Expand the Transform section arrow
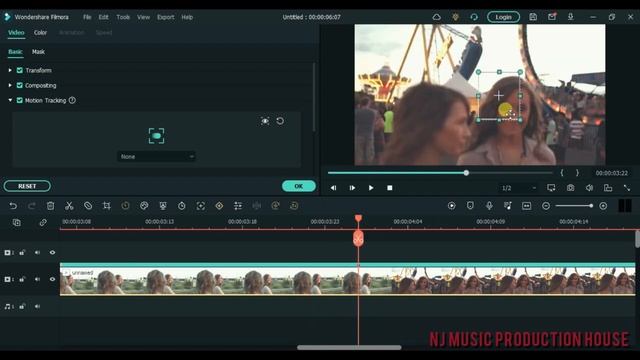 pyautogui.click(x=10, y=70)
